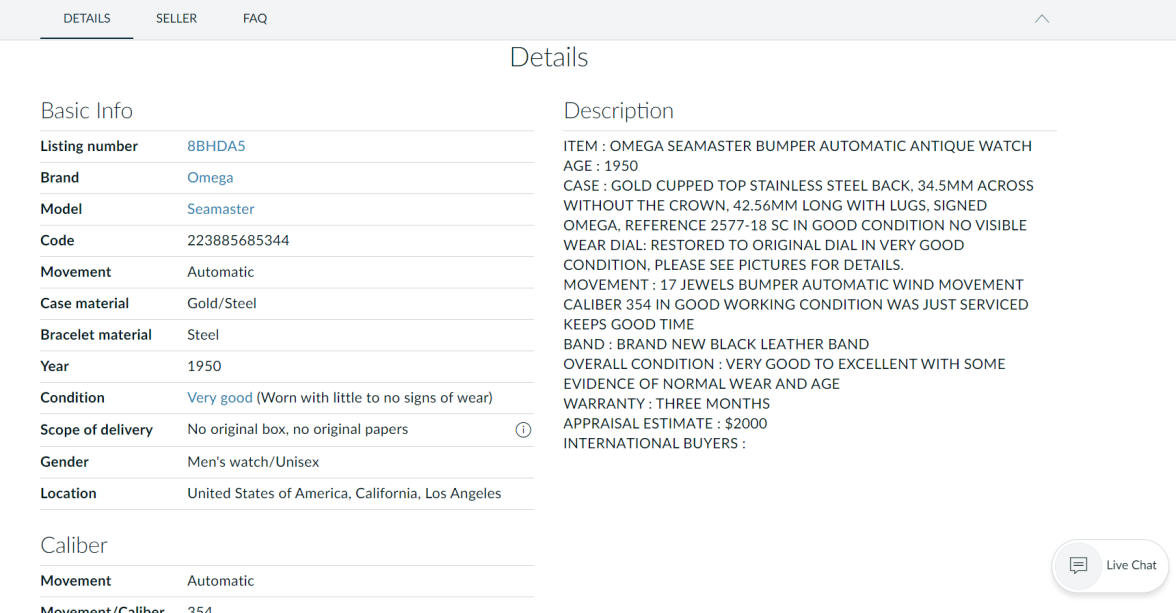Click the Year value 1950
Viewport: 1176px width, 613px height.
point(204,366)
